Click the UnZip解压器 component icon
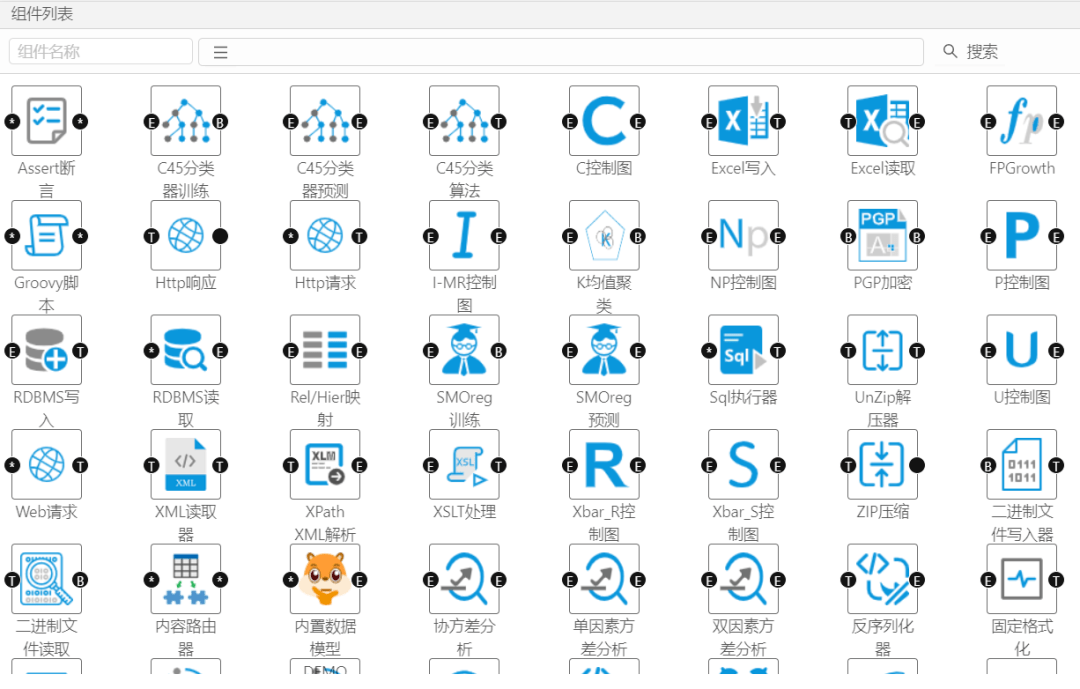 coord(882,351)
